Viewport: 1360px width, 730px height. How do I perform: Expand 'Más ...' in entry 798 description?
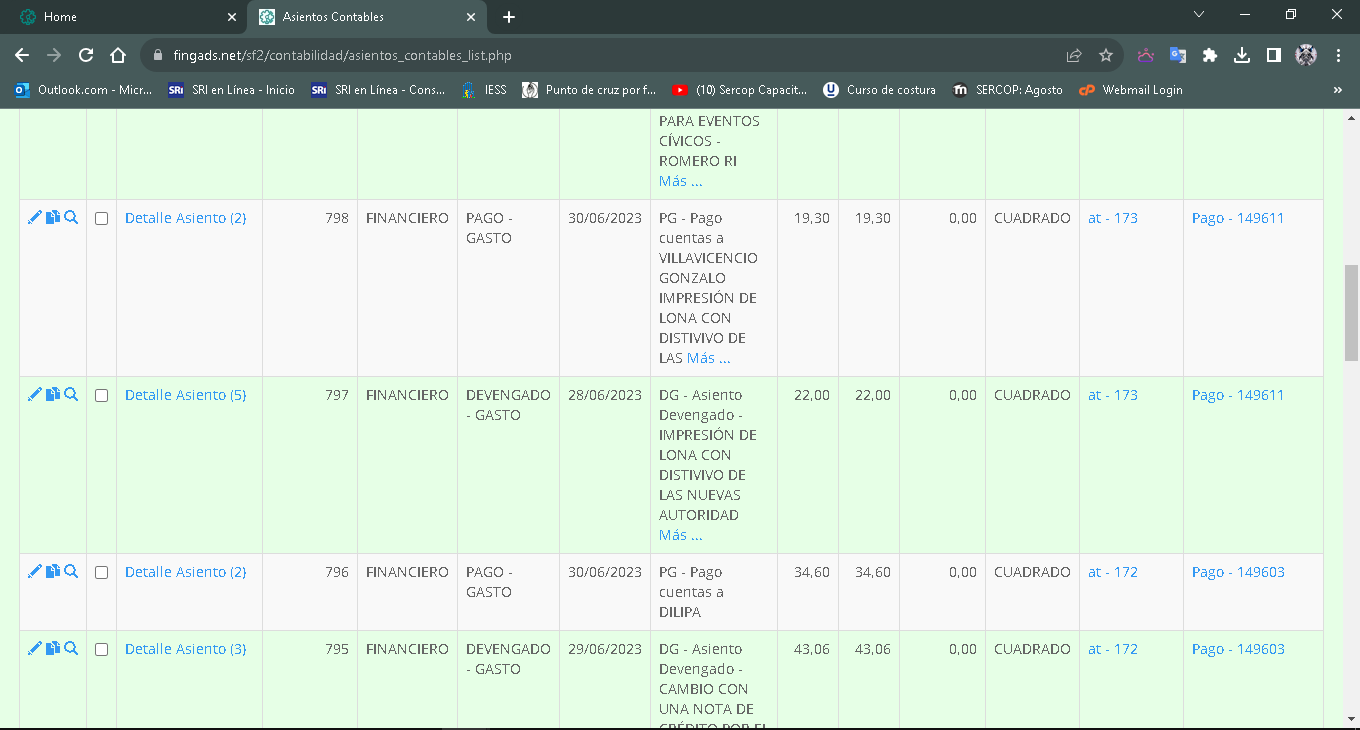pos(708,358)
